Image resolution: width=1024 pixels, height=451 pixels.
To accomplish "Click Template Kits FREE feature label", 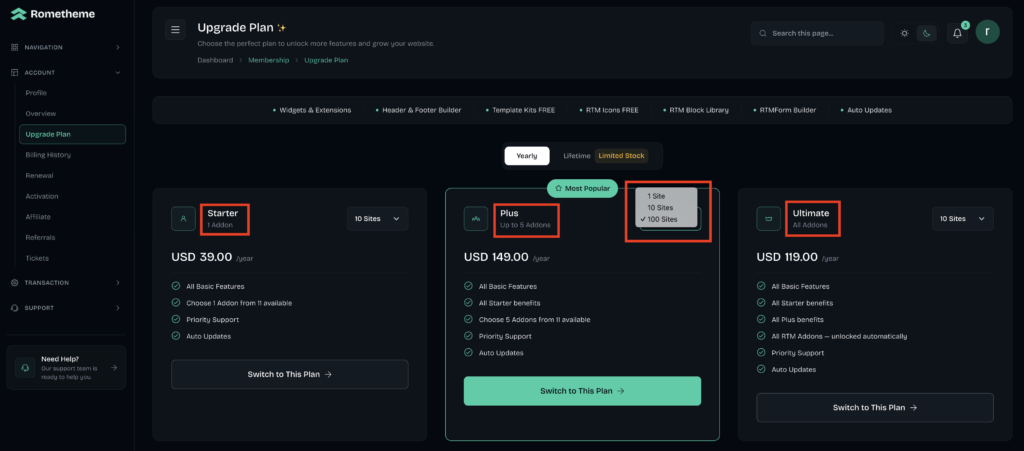I will [524, 110].
